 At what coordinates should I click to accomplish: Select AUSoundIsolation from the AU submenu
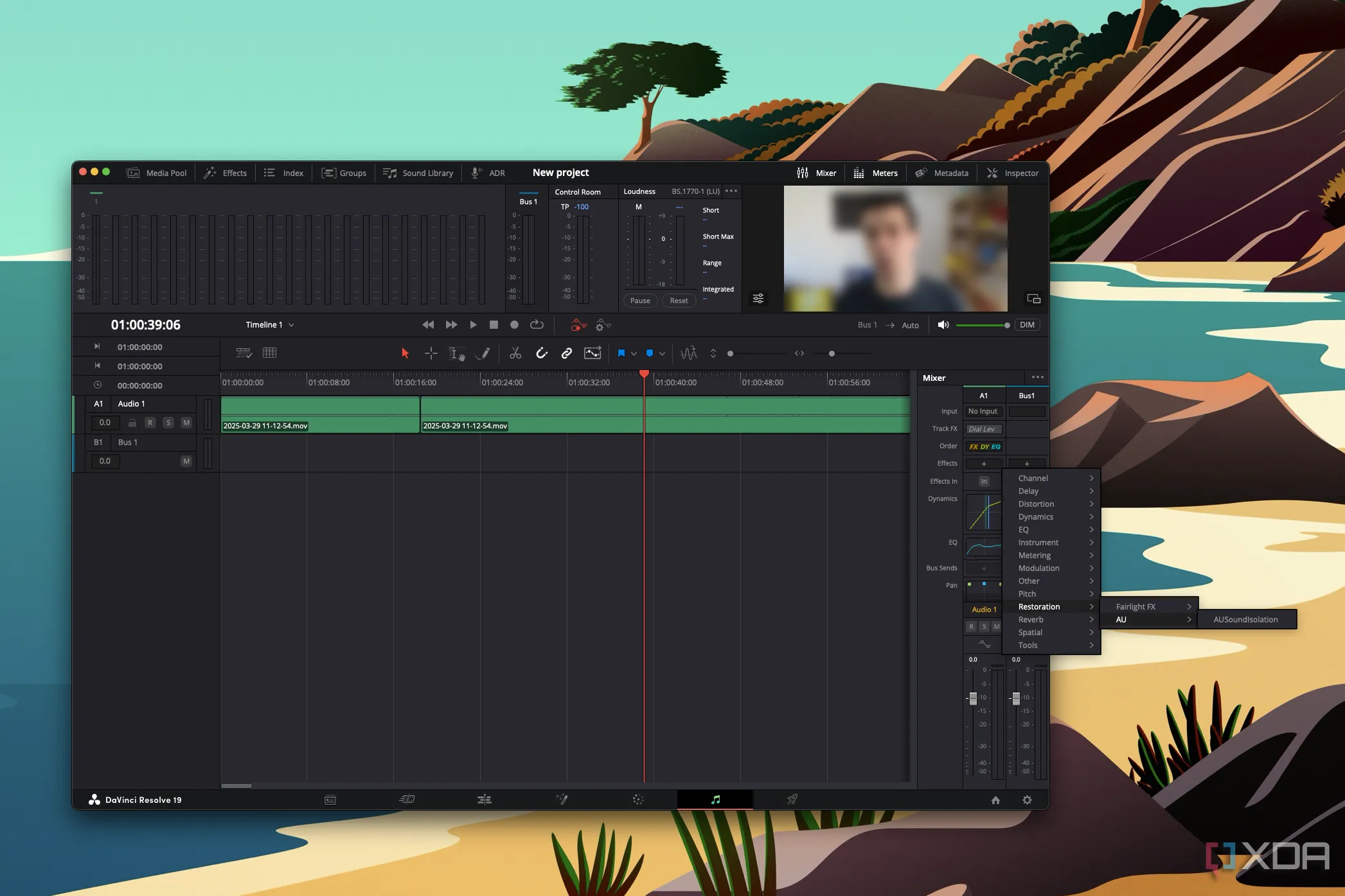click(x=1245, y=620)
